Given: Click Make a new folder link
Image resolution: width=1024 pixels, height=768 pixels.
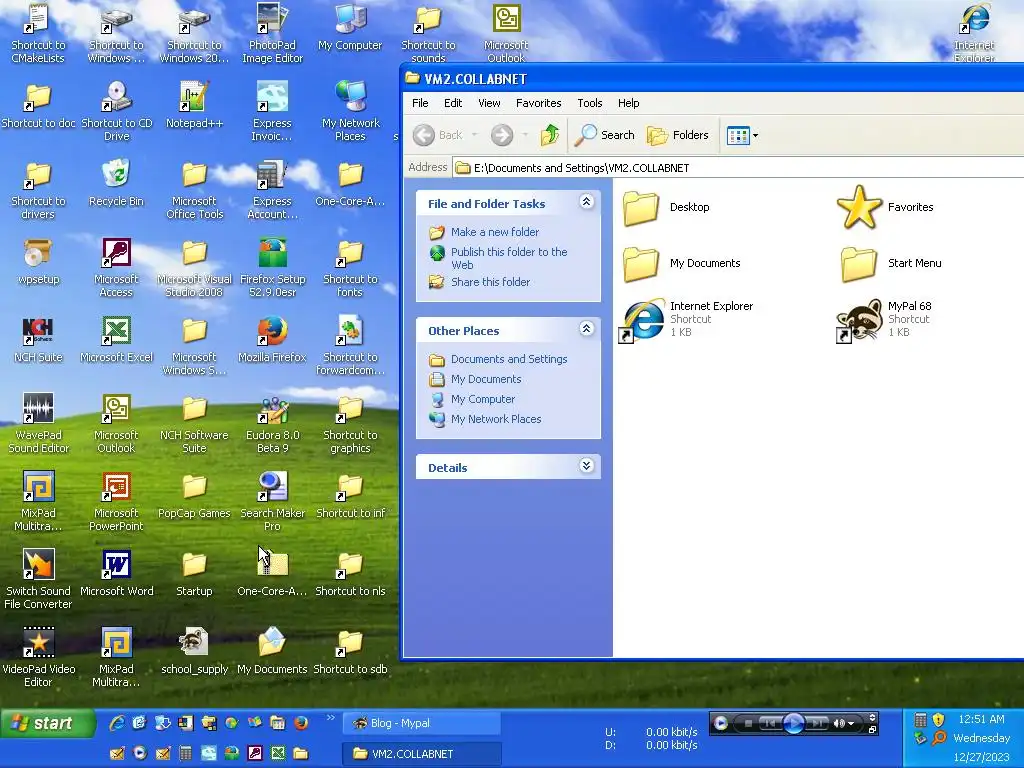Looking at the screenshot, I should pos(494,232).
